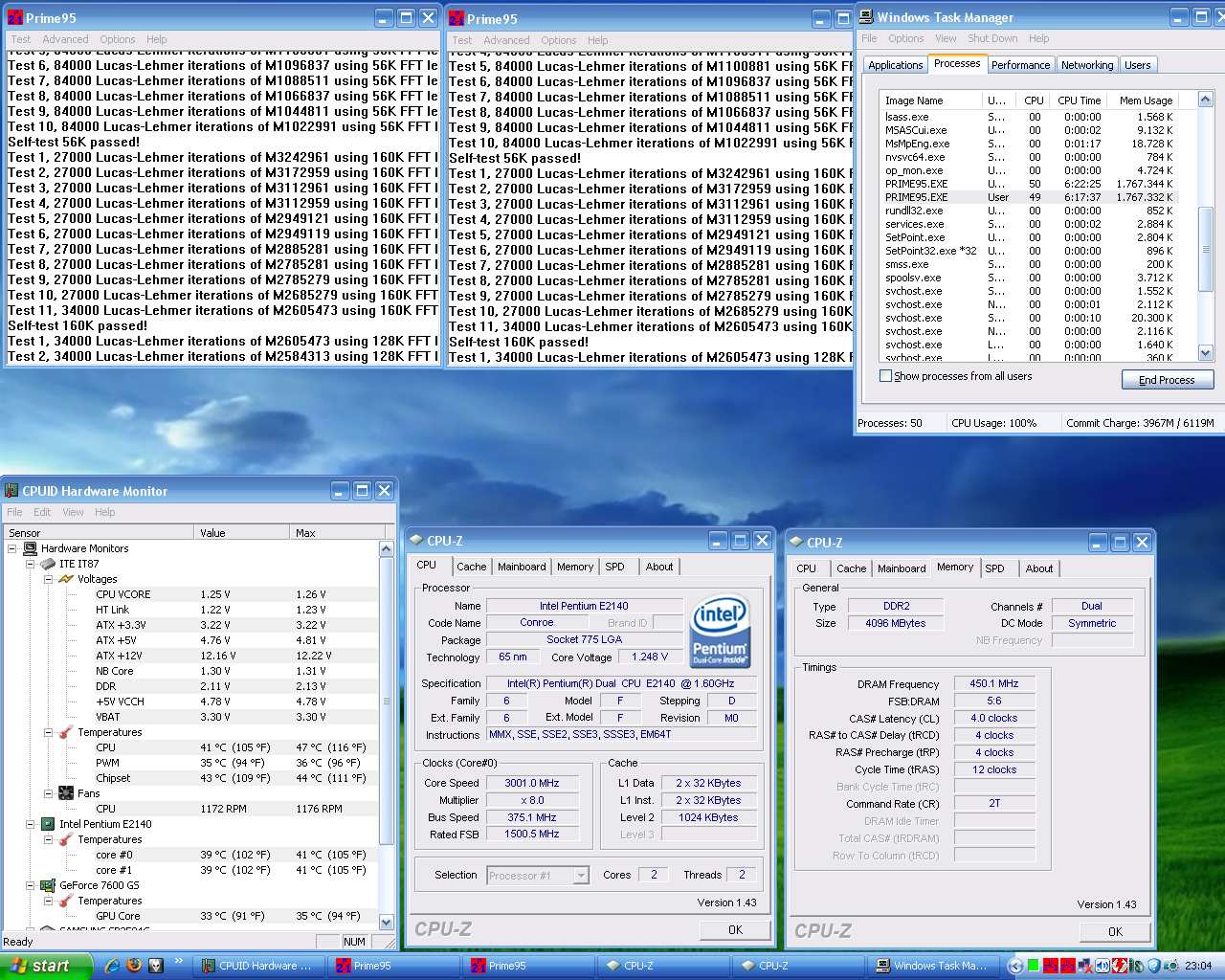This screenshot has width=1225, height=980.
Task: Click the CPUID Hardware Monitor title bar icon
Action: click(11, 491)
